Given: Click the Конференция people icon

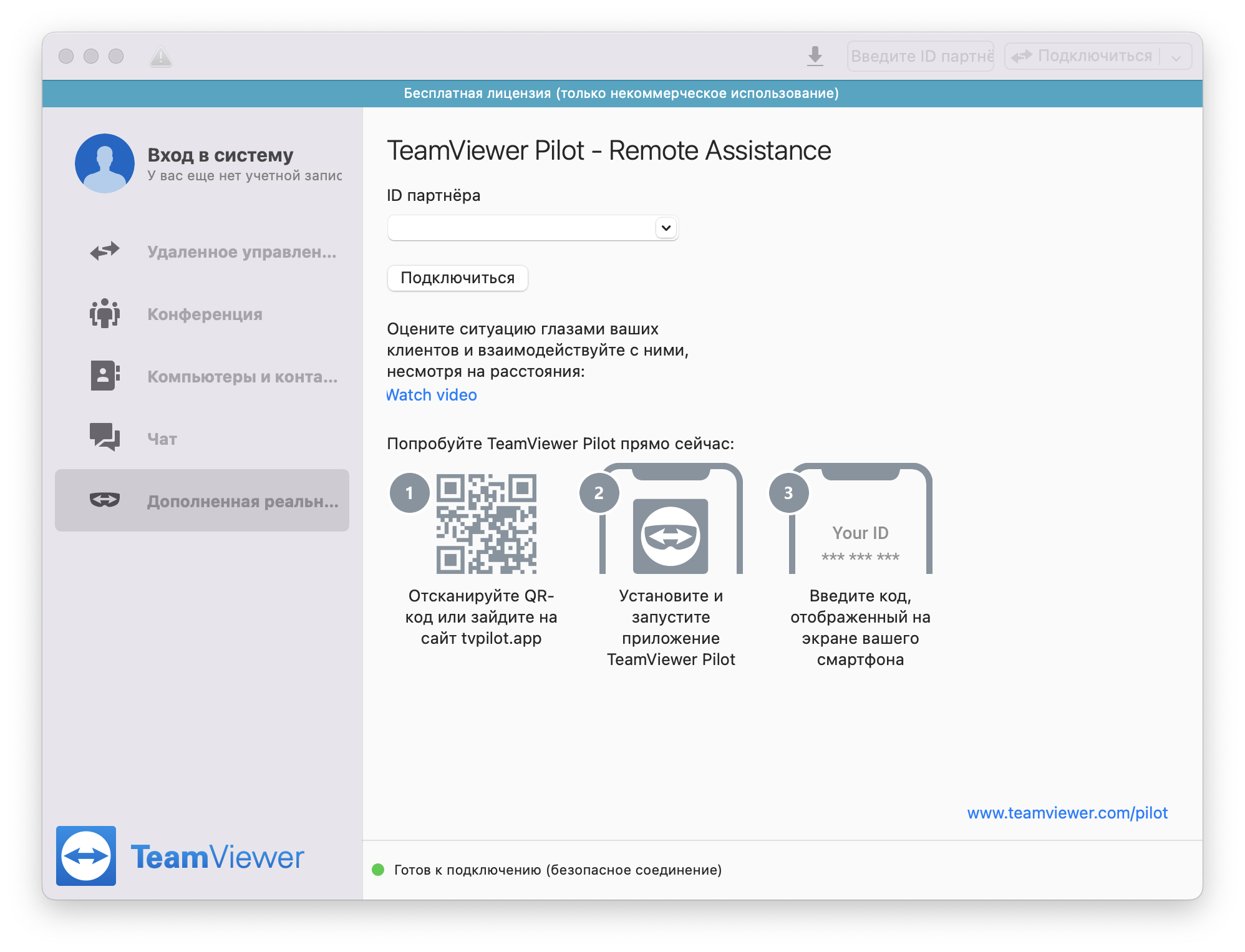Looking at the screenshot, I should [105, 313].
